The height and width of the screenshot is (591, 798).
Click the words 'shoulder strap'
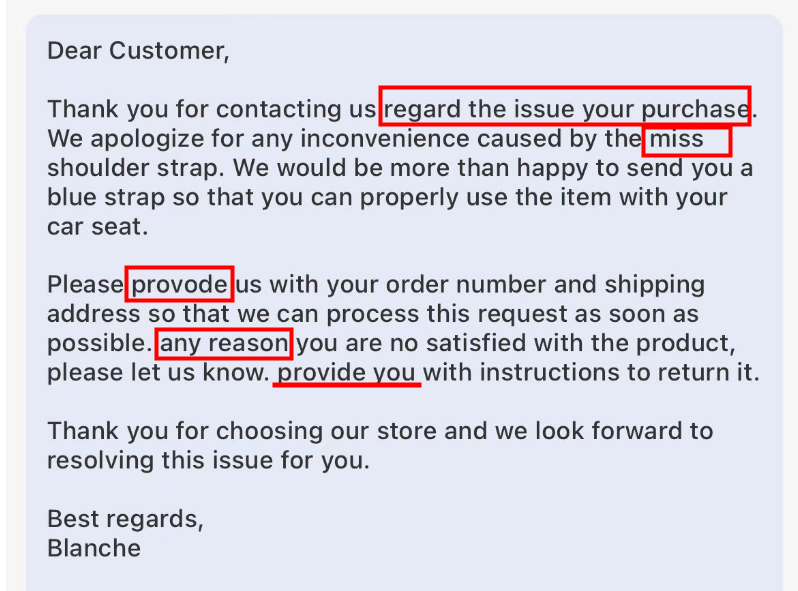[x=134, y=168]
